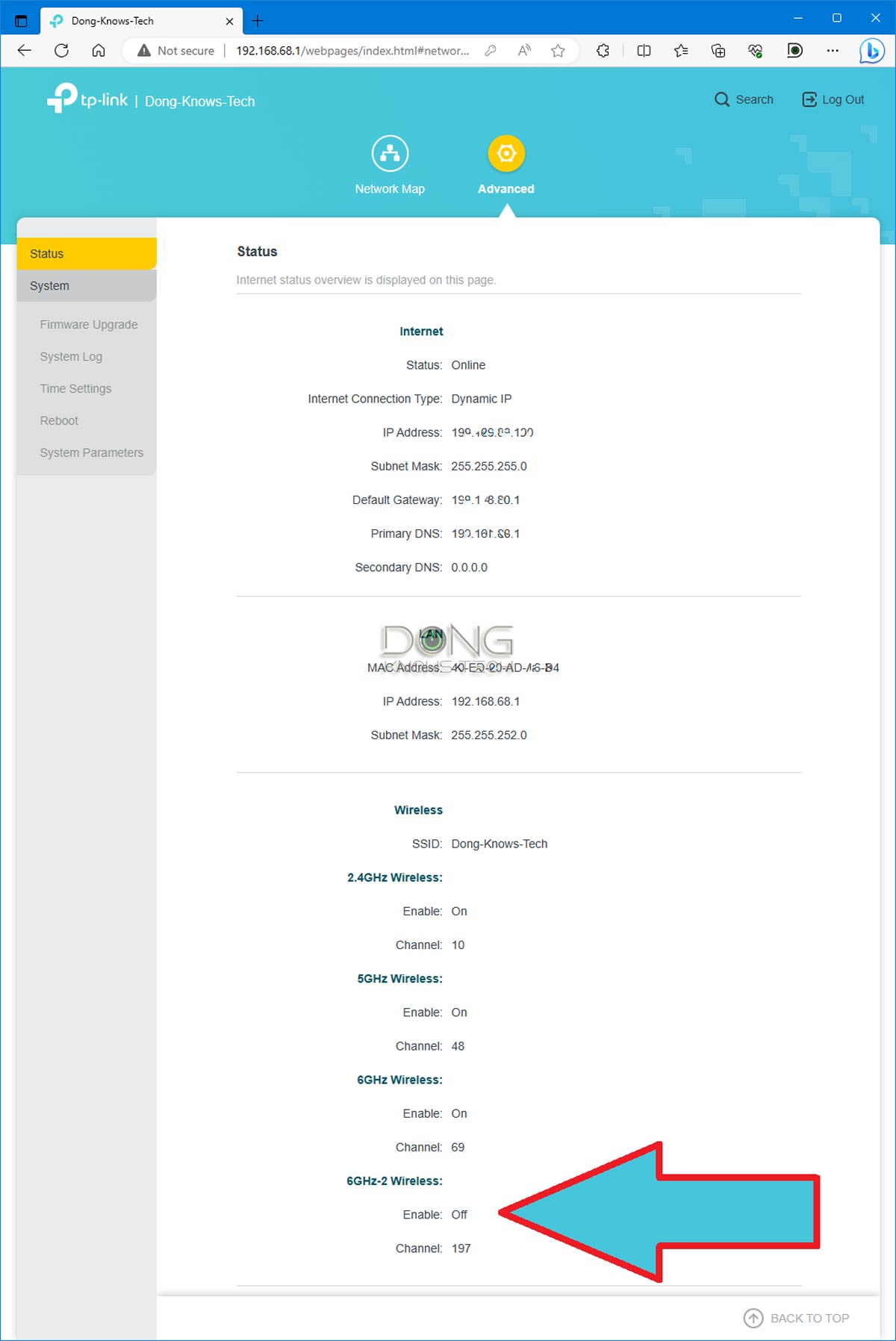Refresh the page with the reload icon
The height and width of the screenshot is (1341, 896).
point(62,51)
